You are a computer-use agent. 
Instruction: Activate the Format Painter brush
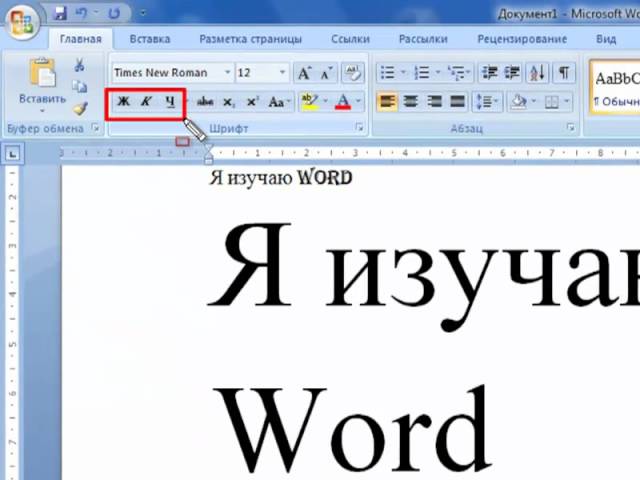point(80,108)
